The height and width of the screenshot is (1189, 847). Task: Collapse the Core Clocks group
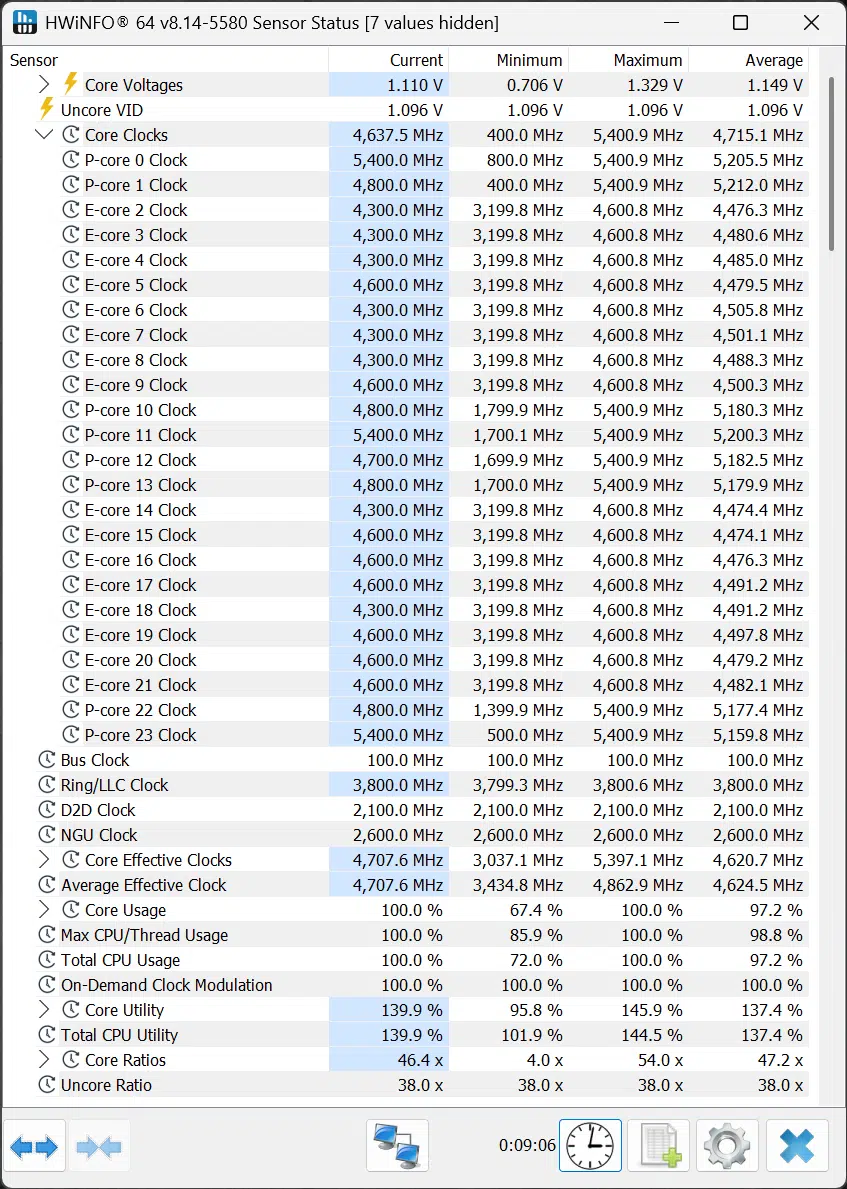click(44, 134)
